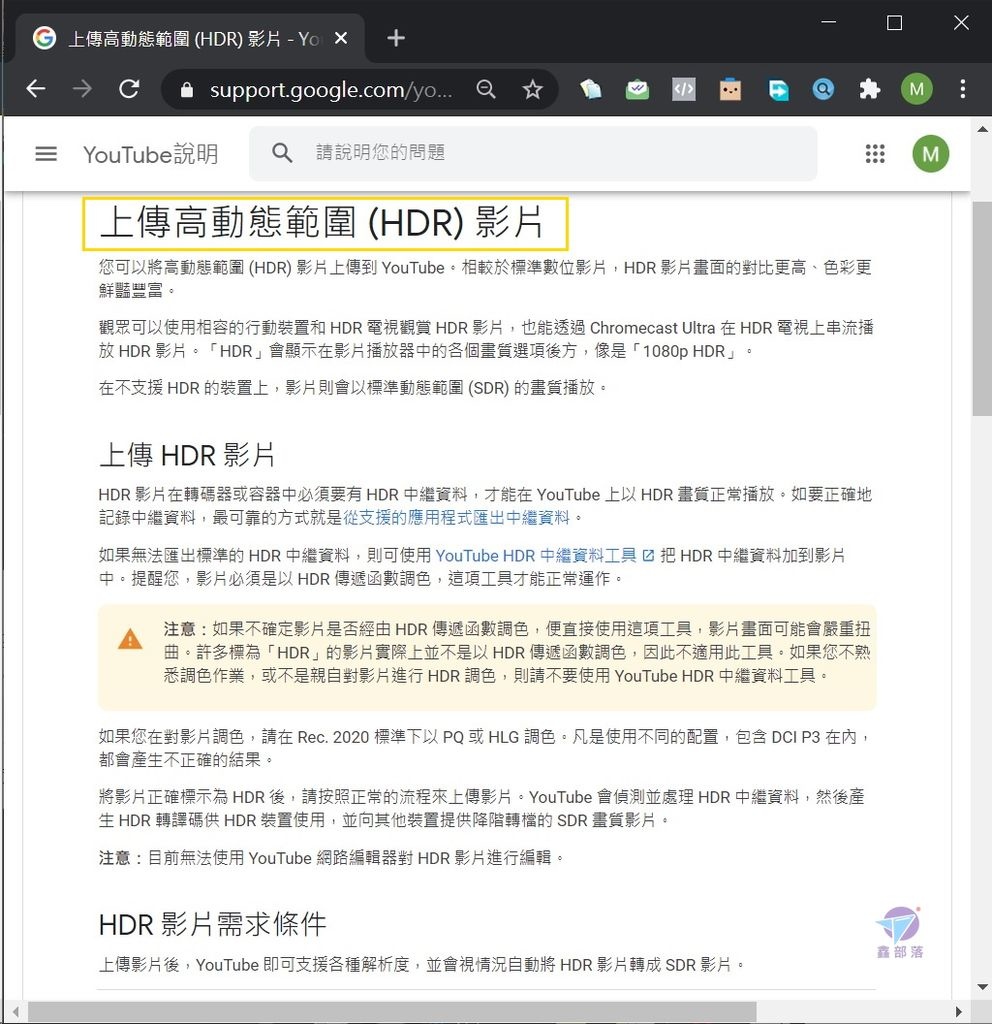Close the HDR support tab
992x1024 pixels.
341,39
